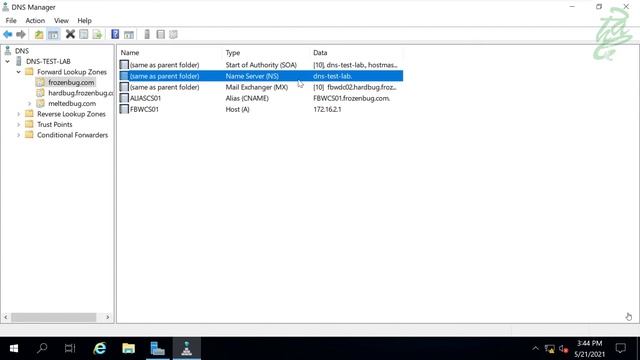The image size is (640, 360).
Task: Click the Name Server record icon
Action: [x=124, y=76]
